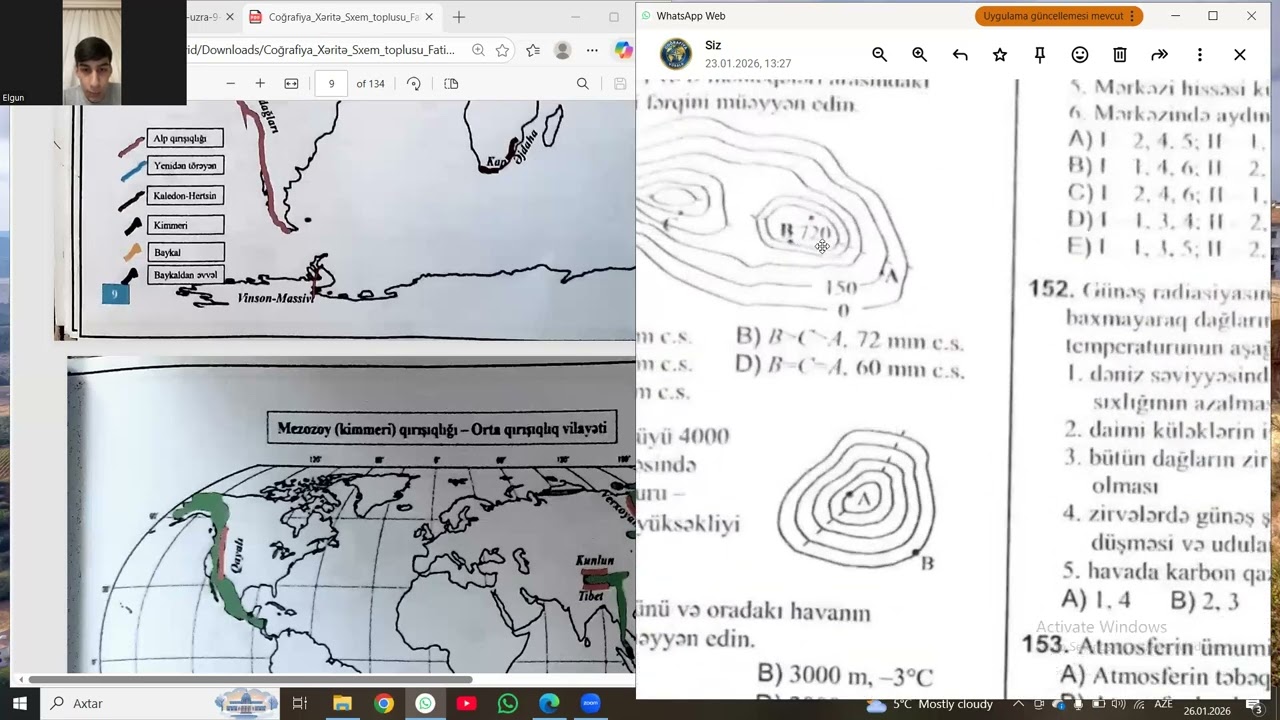Zoom out the WhatsApp image viewer

(879, 55)
